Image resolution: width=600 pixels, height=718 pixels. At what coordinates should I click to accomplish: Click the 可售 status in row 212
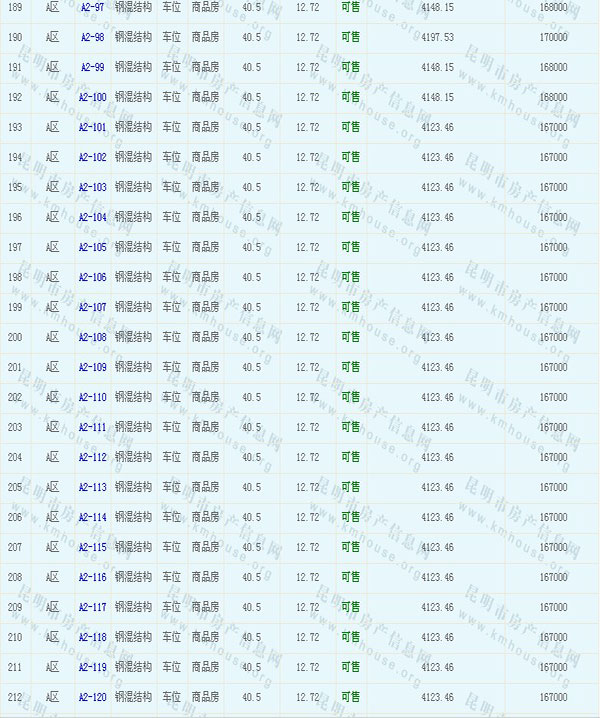(x=350, y=697)
